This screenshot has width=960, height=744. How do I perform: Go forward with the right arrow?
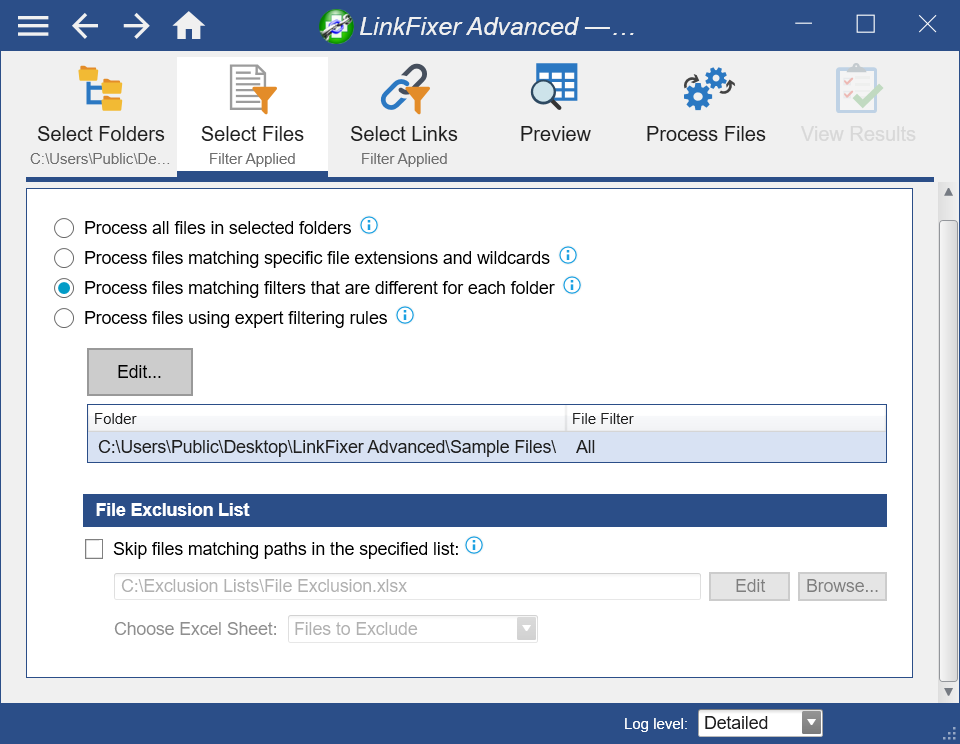137,26
